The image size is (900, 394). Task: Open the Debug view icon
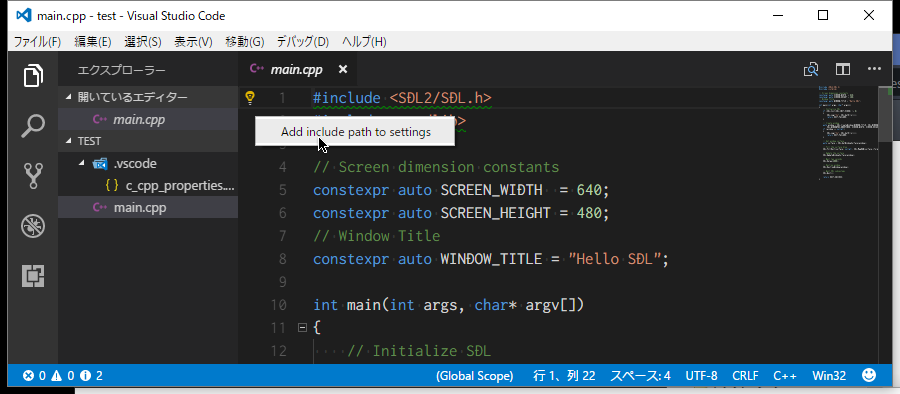[33, 226]
